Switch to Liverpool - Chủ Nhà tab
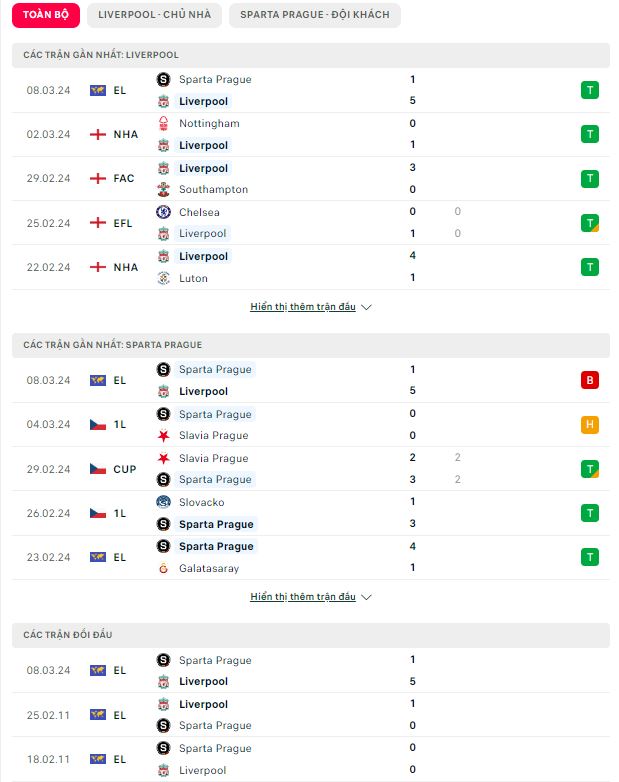 coord(154,15)
